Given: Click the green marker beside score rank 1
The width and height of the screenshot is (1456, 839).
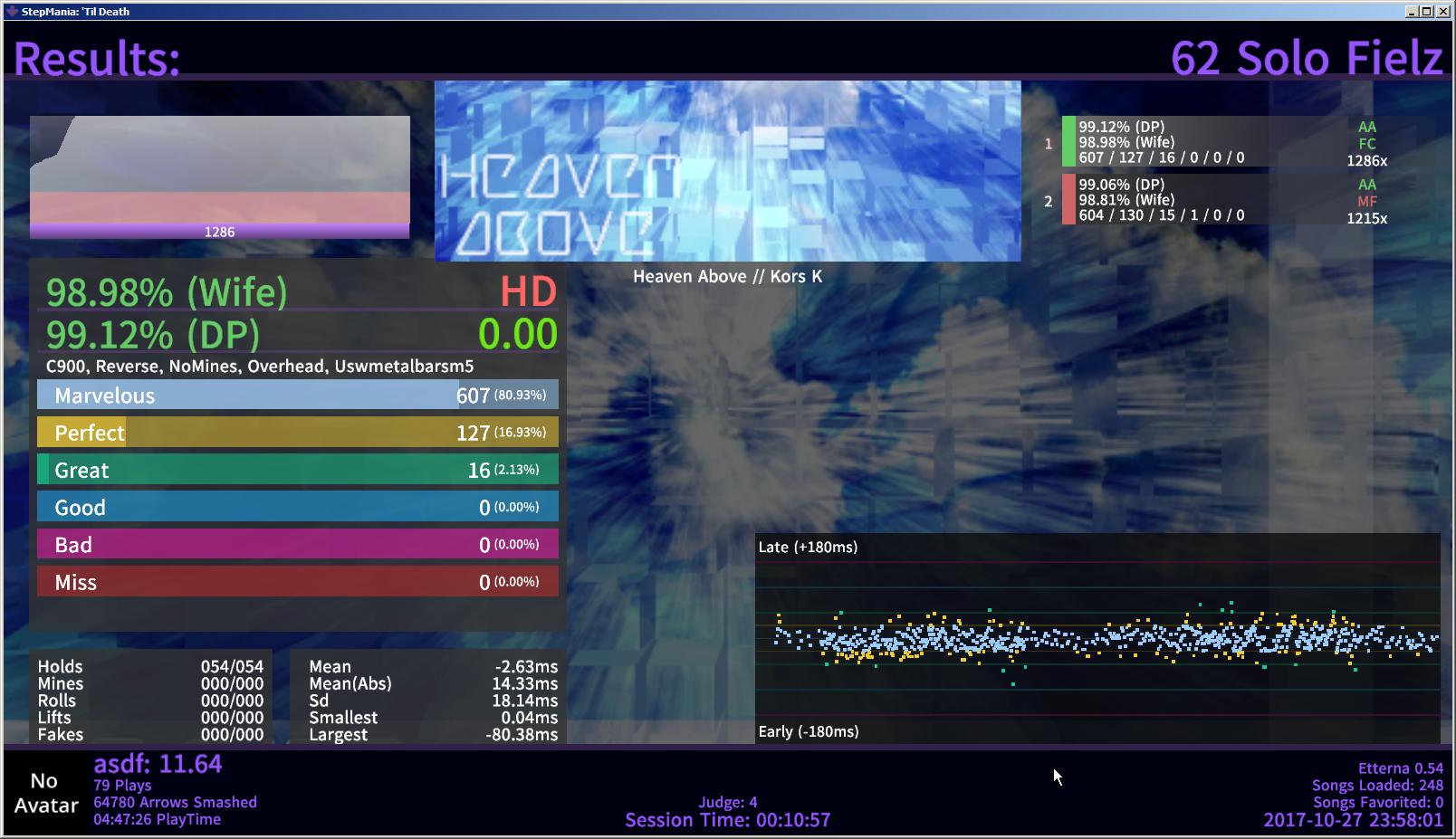Looking at the screenshot, I should click(x=1068, y=141).
